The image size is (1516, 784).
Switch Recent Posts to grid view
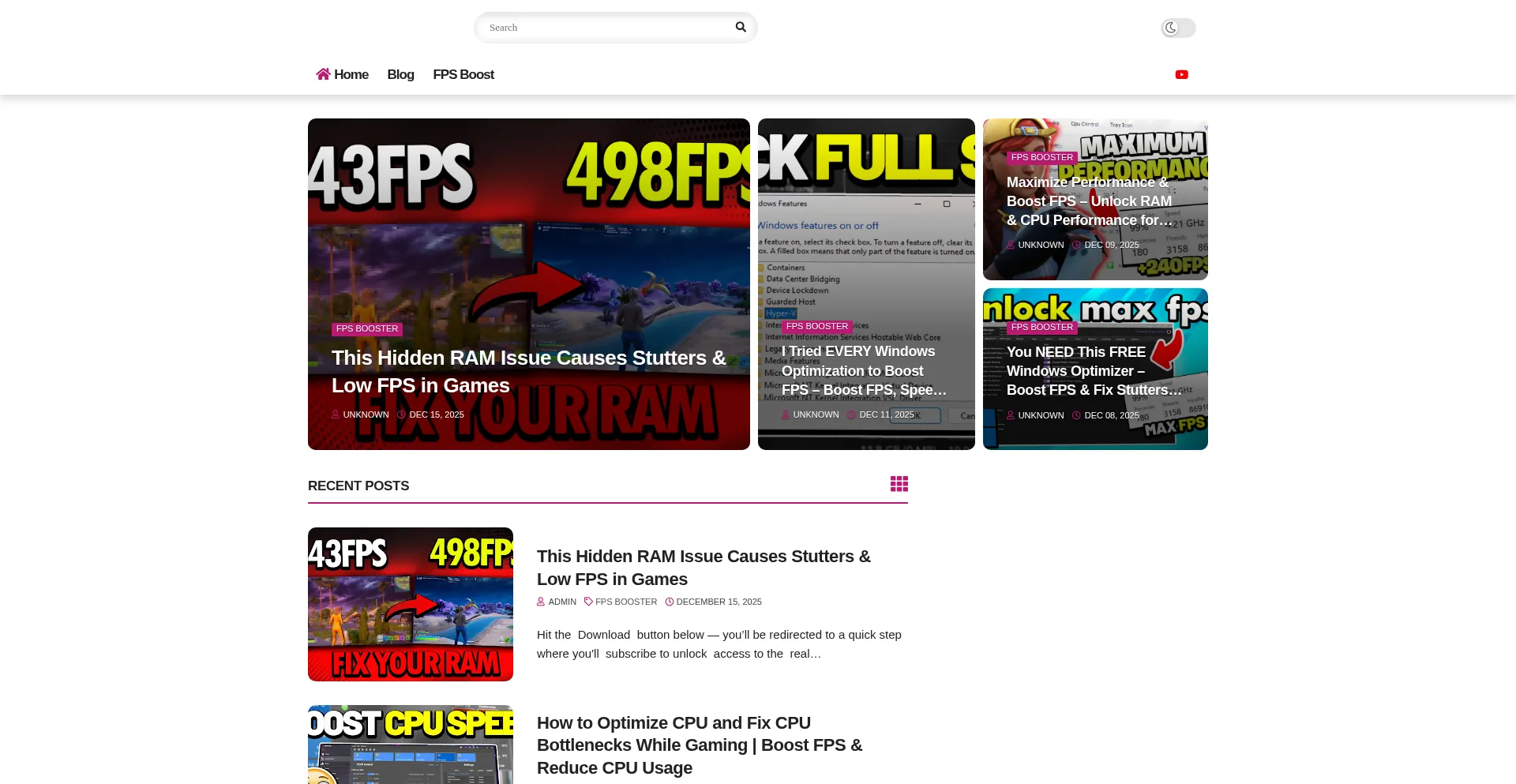tap(899, 484)
